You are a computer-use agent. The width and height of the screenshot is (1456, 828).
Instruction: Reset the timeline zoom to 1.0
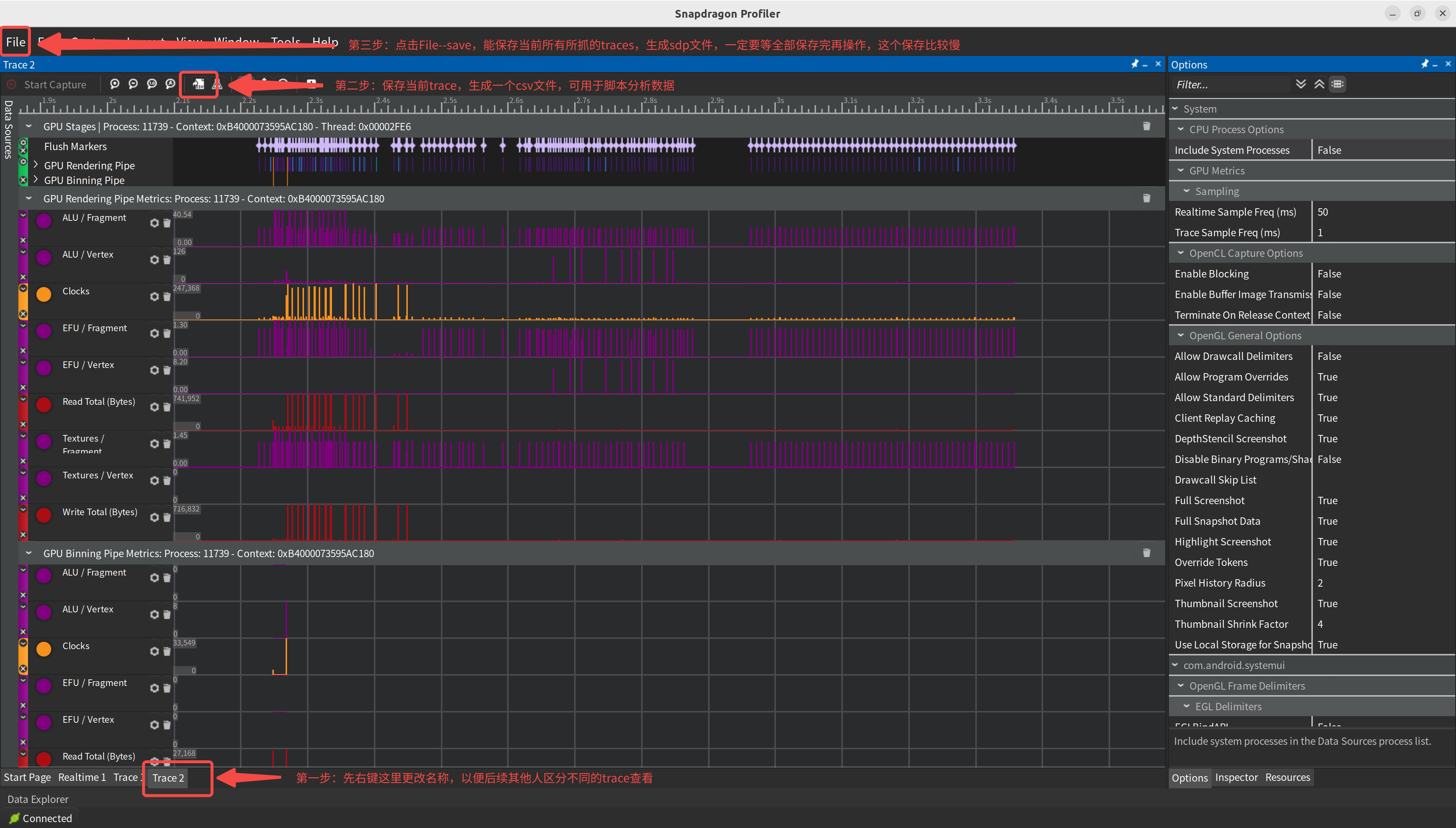tap(152, 84)
